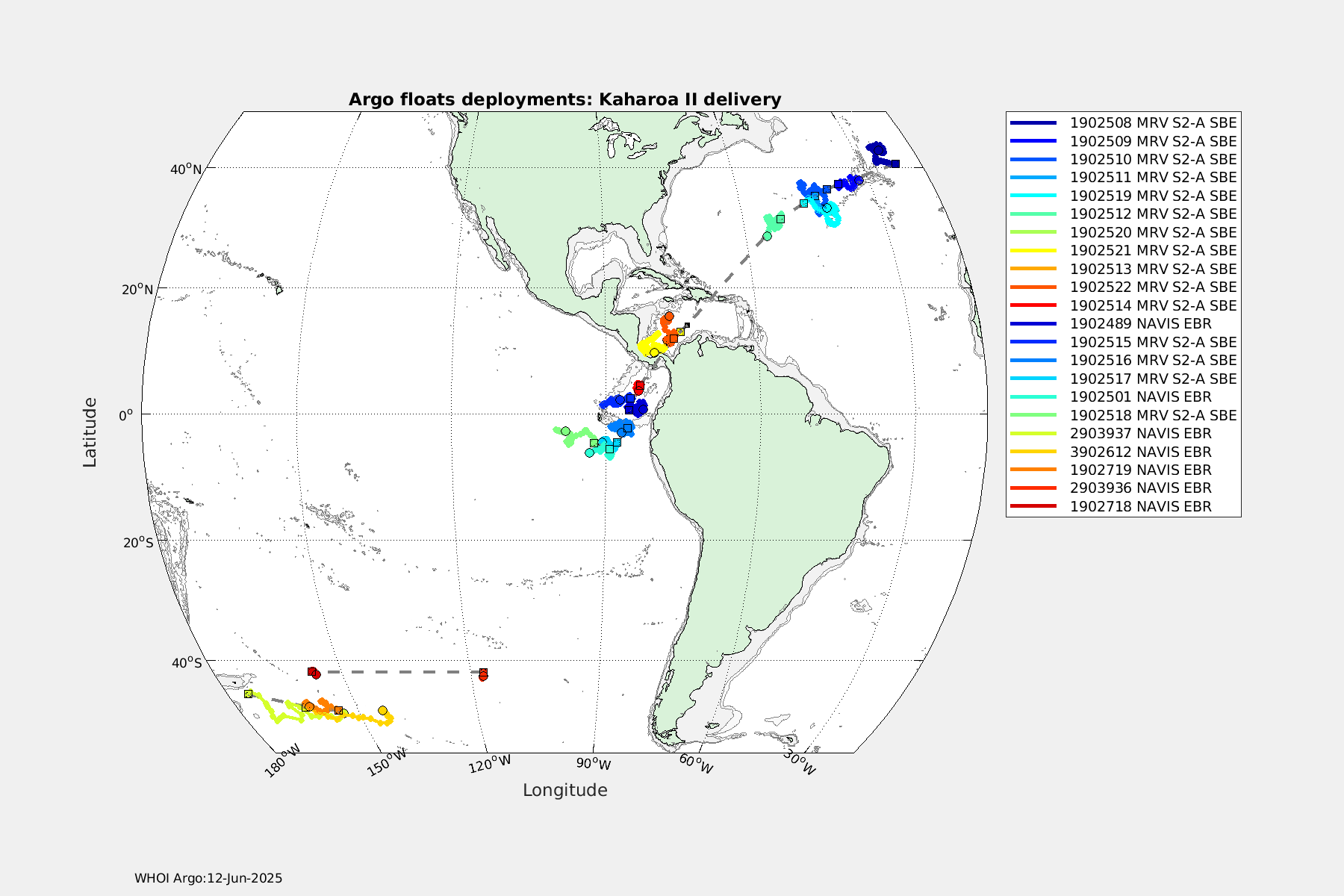Image resolution: width=1344 pixels, height=896 pixels.
Task: Select the 120°W longitude tick label
Action: click(490, 765)
